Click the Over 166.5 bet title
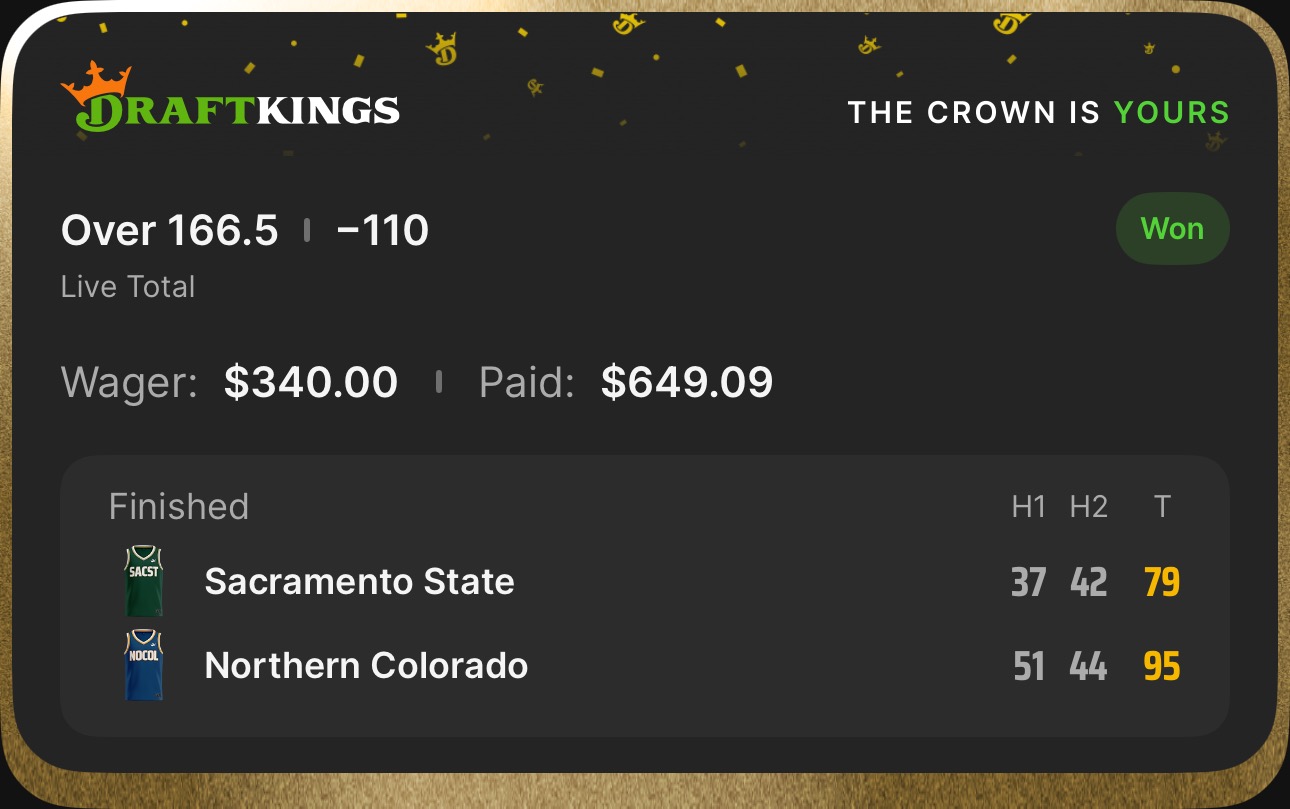 (x=169, y=231)
